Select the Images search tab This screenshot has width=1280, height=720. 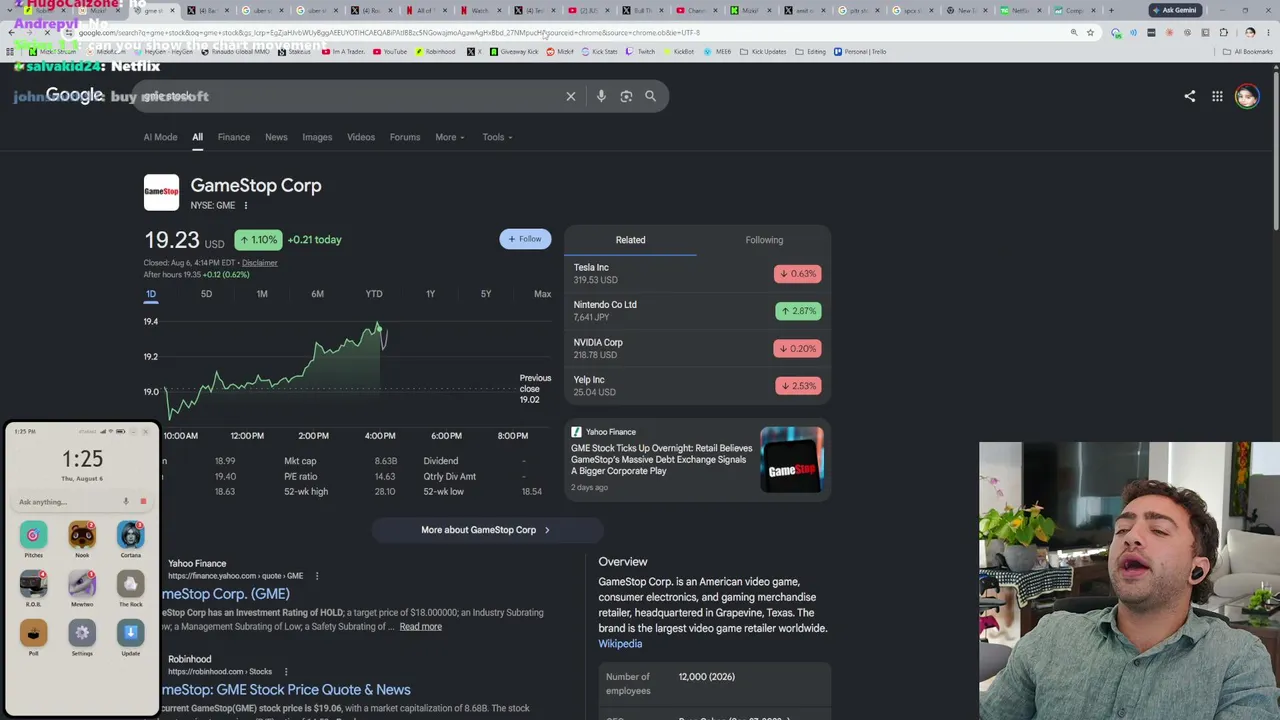point(317,137)
